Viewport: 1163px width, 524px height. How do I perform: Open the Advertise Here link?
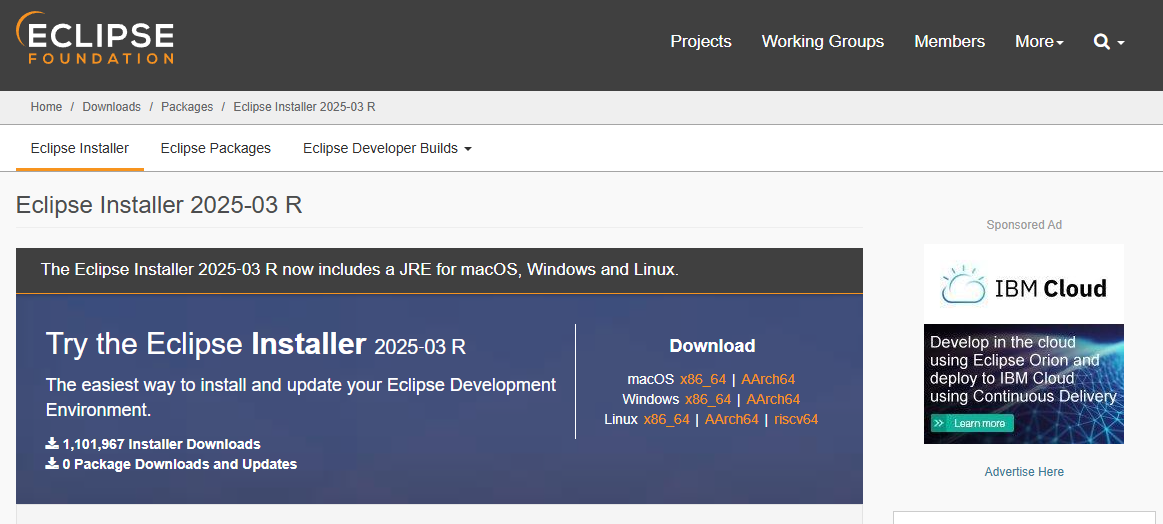(x=1024, y=471)
